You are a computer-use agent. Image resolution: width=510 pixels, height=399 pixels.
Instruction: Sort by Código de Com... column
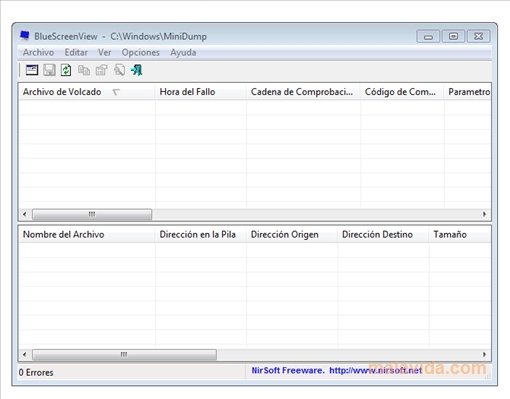pos(402,92)
